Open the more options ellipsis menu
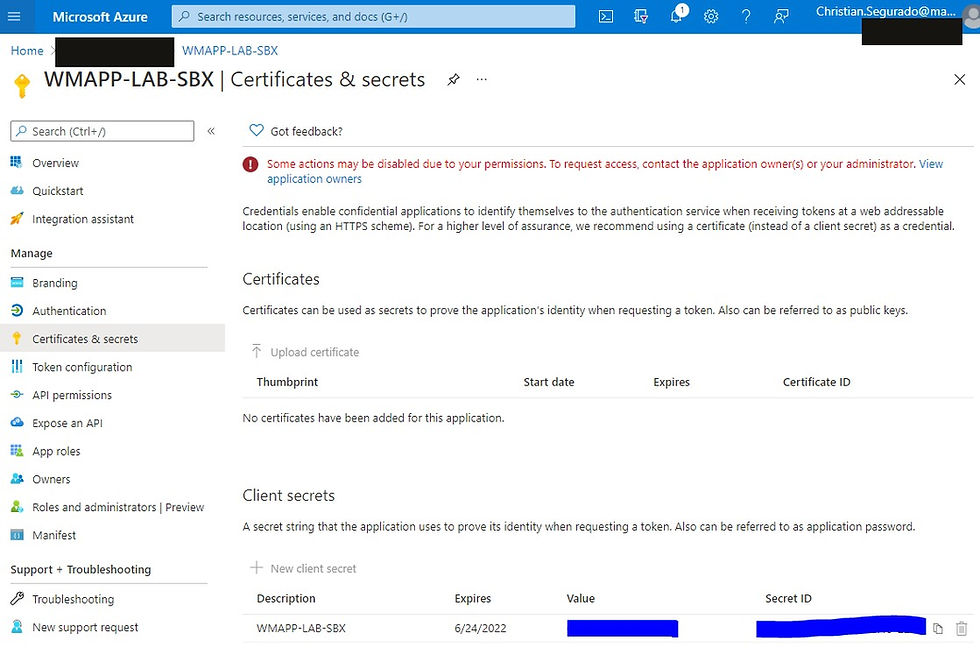The height and width of the screenshot is (659, 980). [481, 79]
